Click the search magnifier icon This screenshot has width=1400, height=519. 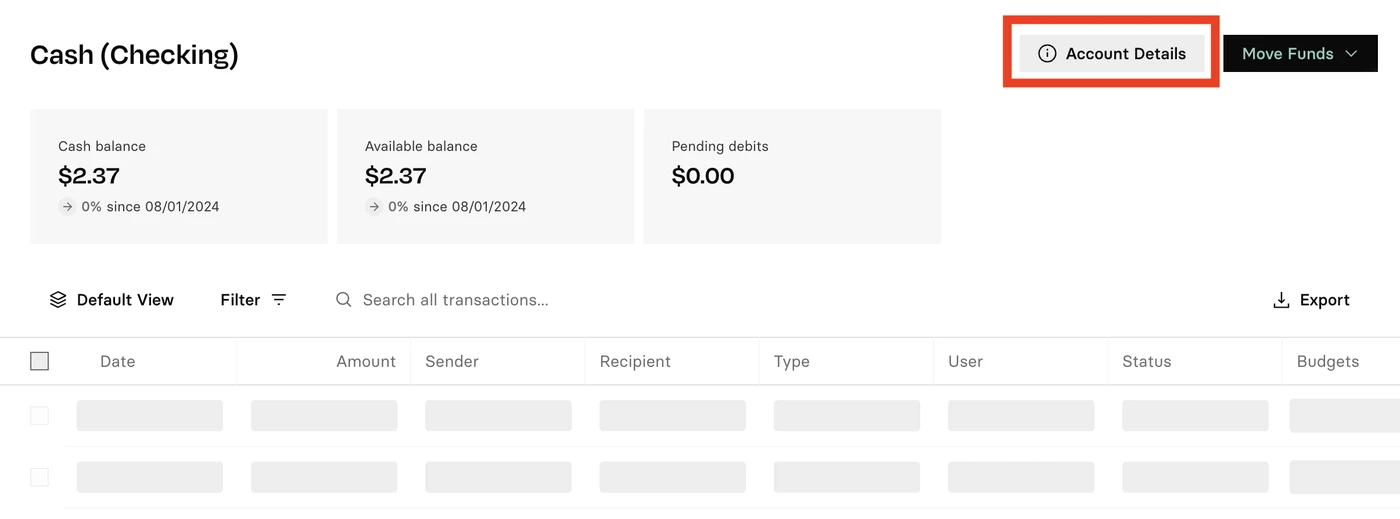(344, 300)
